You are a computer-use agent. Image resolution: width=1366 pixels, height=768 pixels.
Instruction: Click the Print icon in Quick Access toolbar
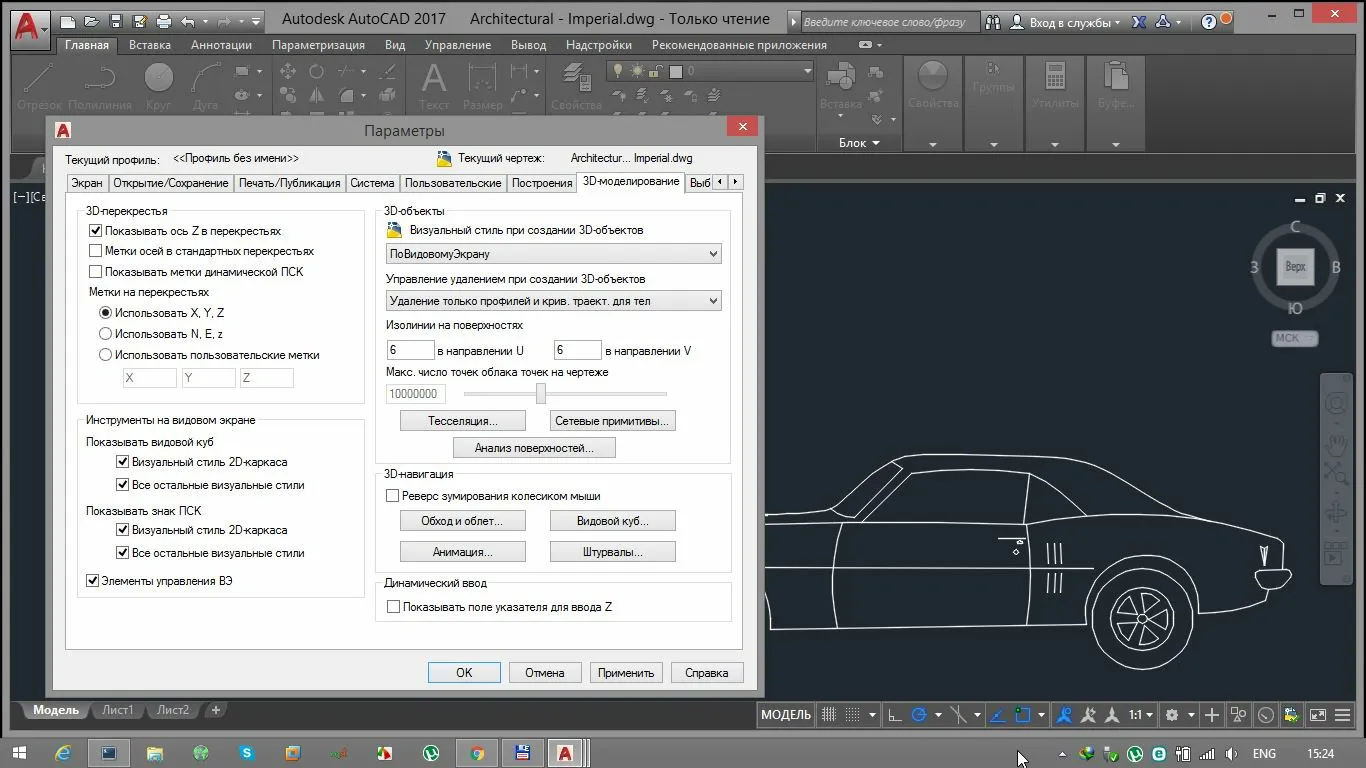point(164,21)
